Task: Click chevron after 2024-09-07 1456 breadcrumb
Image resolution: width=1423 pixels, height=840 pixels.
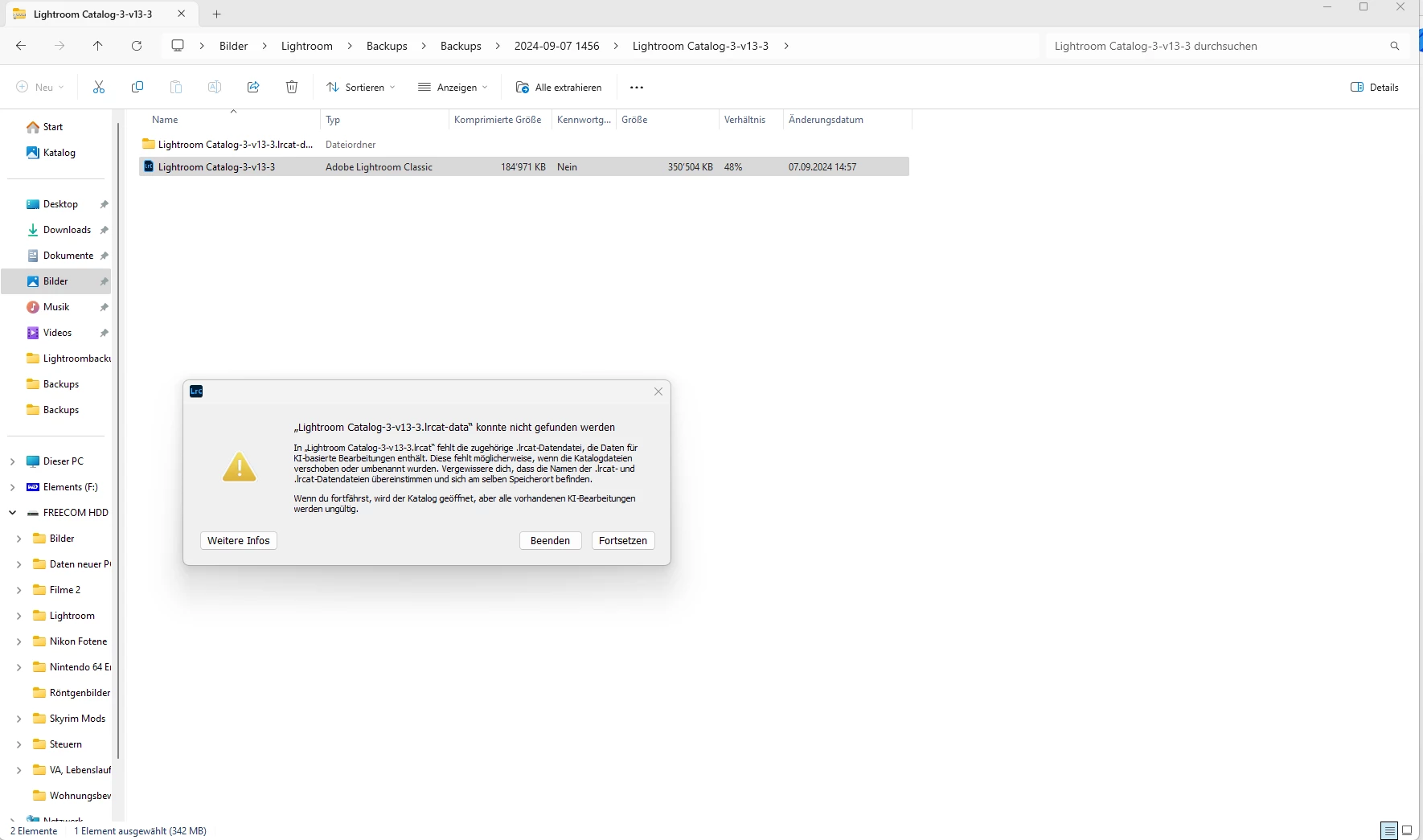Action: click(616, 46)
